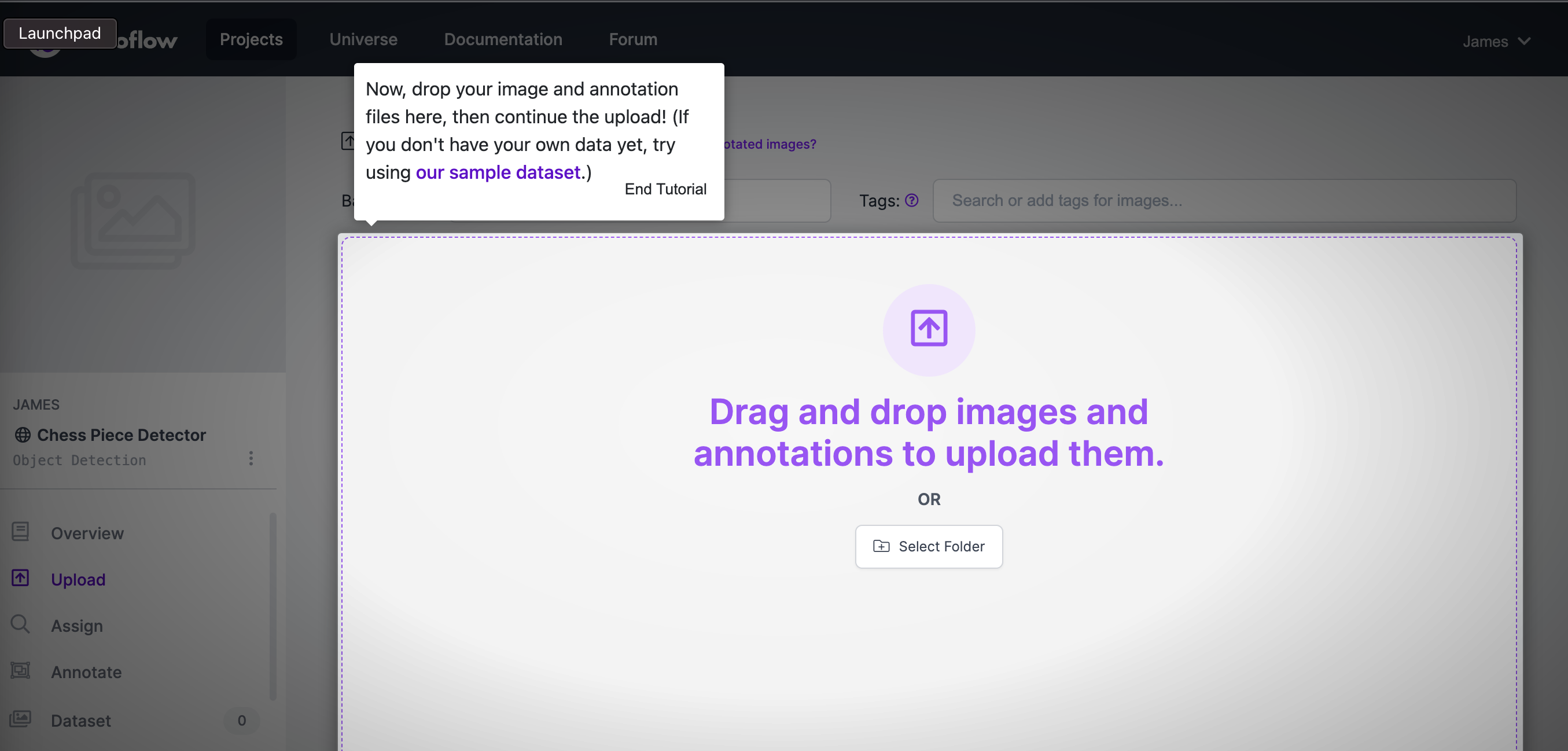Open the Universe navigation dropdown
This screenshot has width=1568, height=751.
coord(363,39)
